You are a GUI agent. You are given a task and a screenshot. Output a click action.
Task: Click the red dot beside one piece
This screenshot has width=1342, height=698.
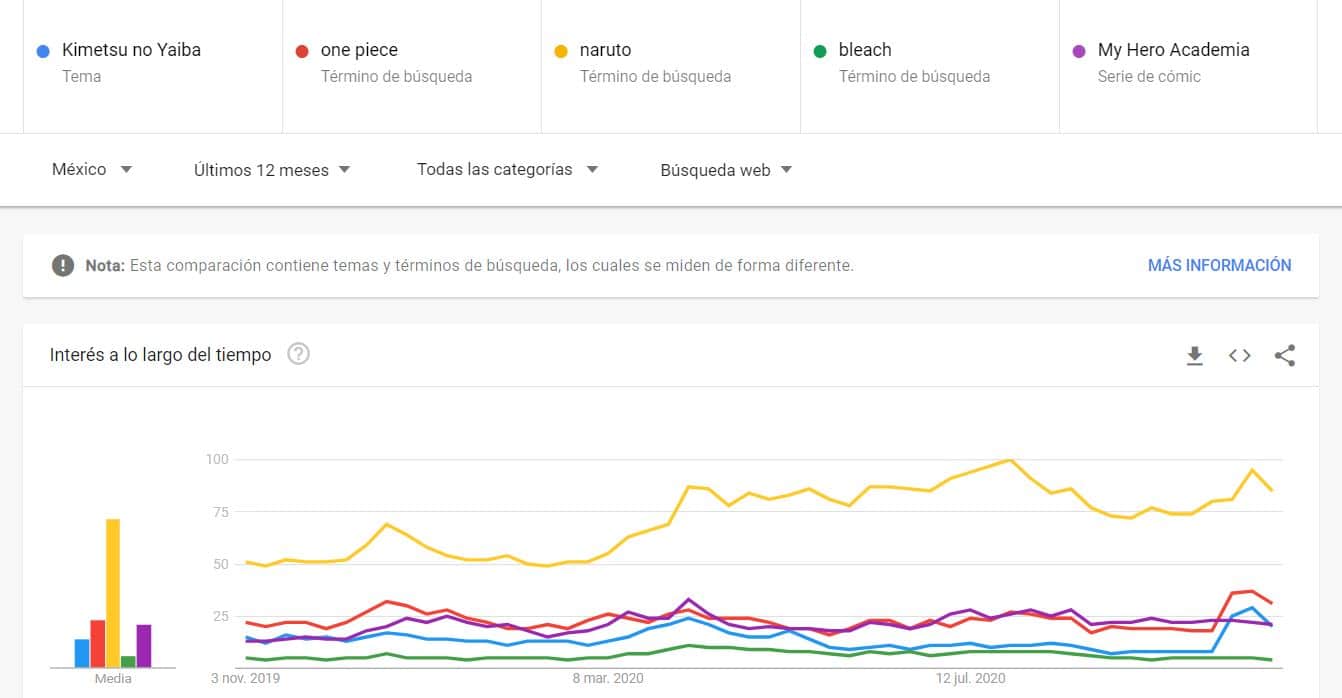[301, 51]
